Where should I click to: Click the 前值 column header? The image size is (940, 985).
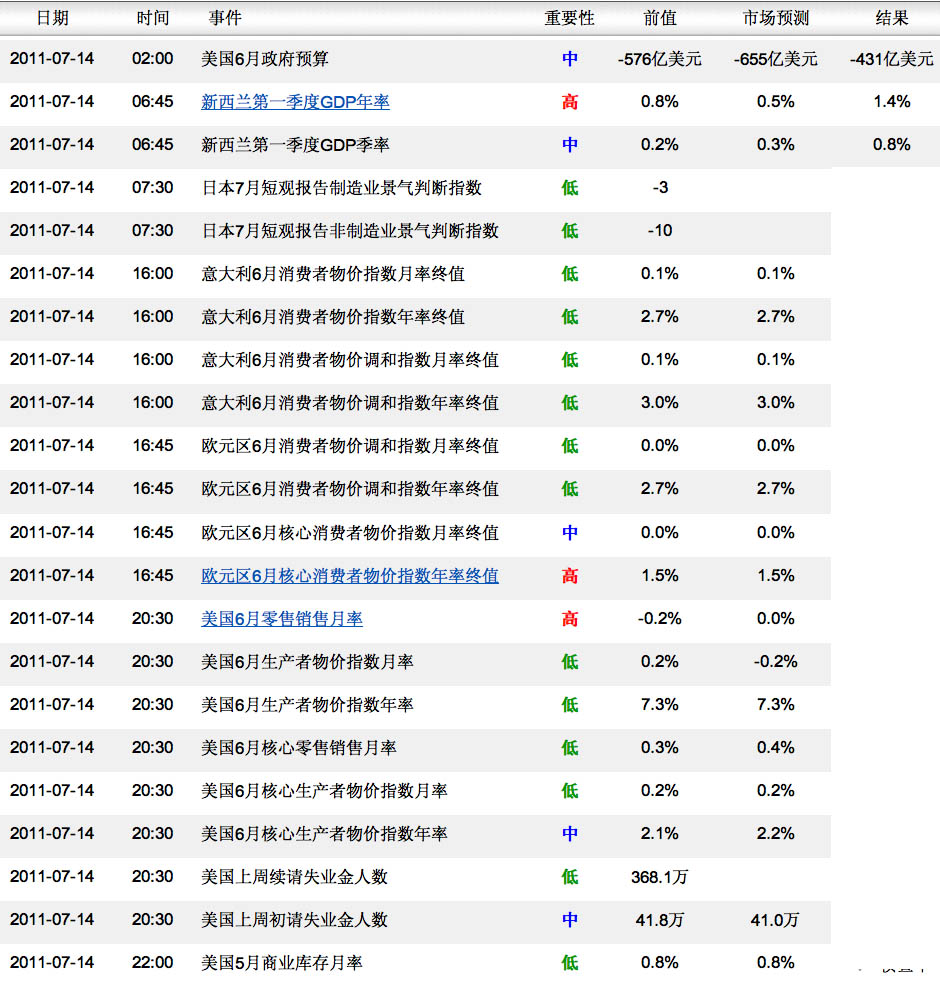point(660,18)
